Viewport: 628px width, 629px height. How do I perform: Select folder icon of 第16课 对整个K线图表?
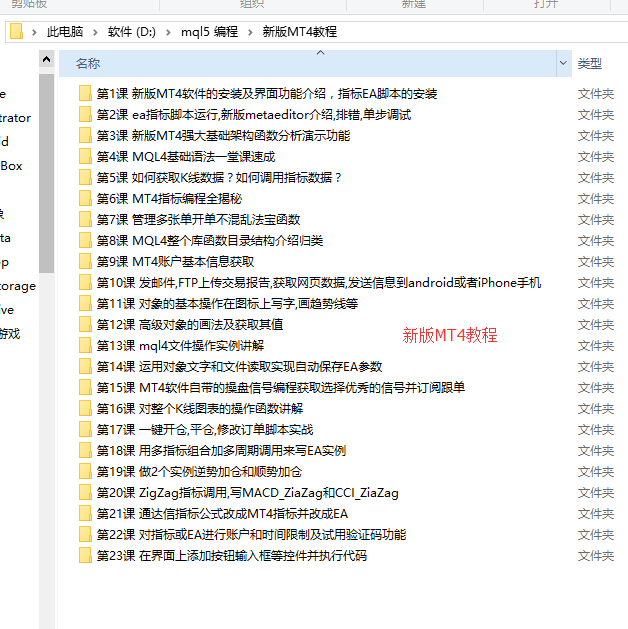pos(85,408)
